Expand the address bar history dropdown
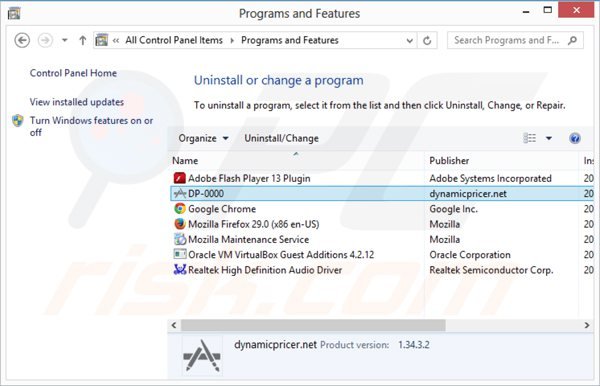This screenshot has width=600, height=386. (409, 41)
